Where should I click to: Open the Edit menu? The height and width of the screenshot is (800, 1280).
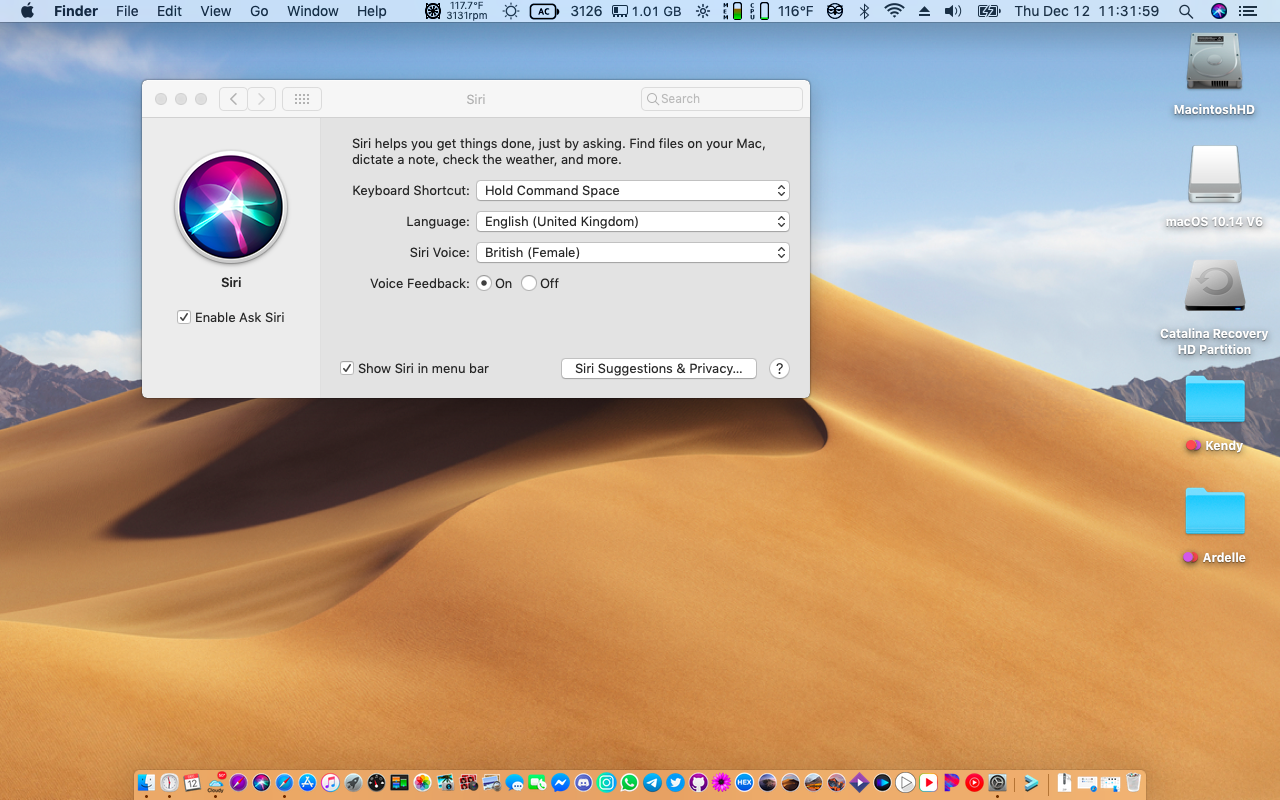pyautogui.click(x=169, y=11)
